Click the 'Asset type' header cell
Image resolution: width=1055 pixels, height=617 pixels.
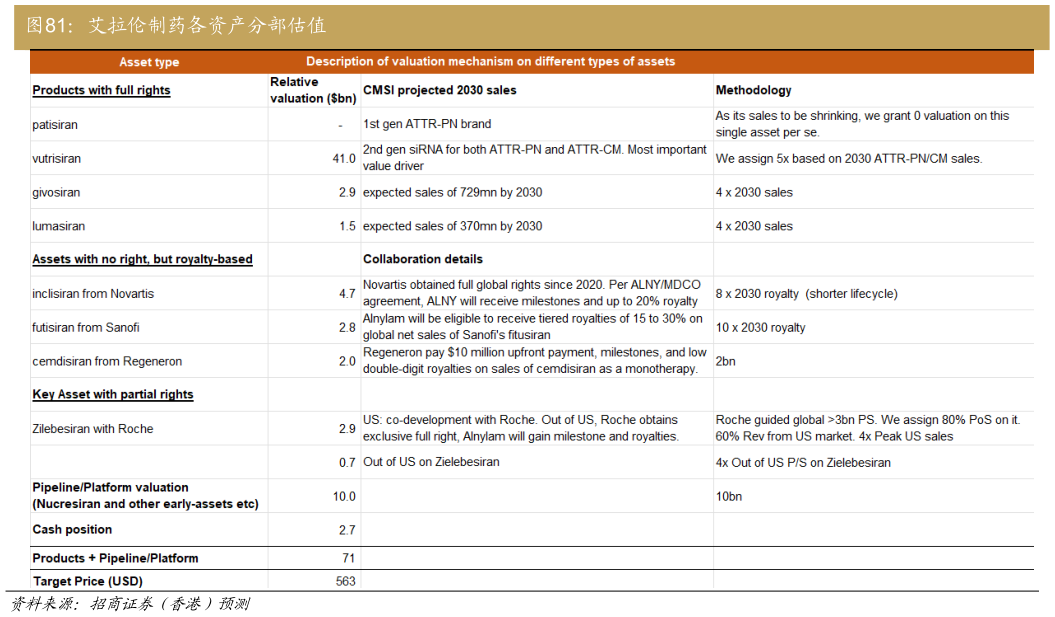click(x=149, y=62)
